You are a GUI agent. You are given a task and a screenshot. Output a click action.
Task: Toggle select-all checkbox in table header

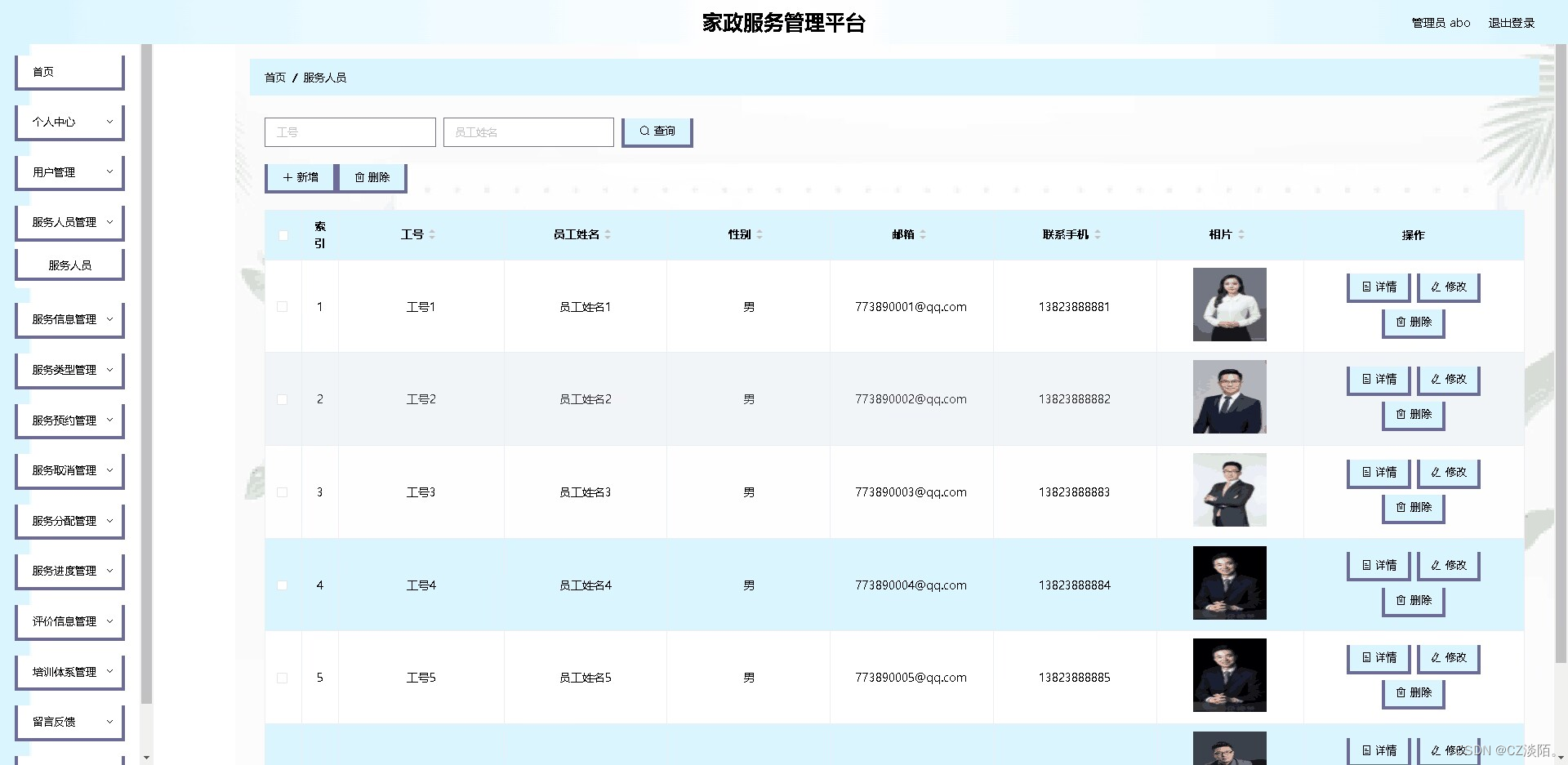pyautogui.click(x=283, y=235)
